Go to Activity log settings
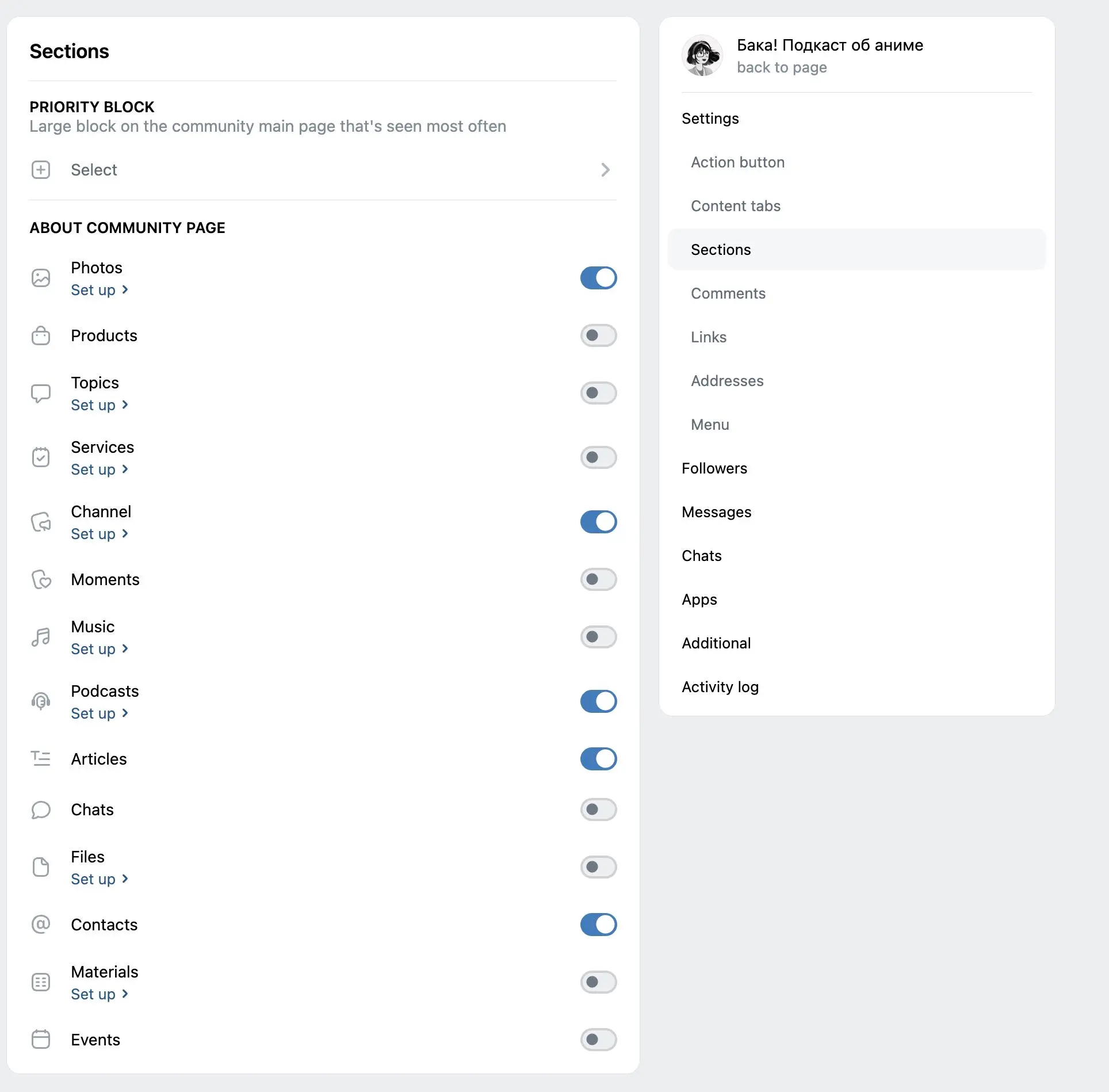 click(x=720, y=687)
